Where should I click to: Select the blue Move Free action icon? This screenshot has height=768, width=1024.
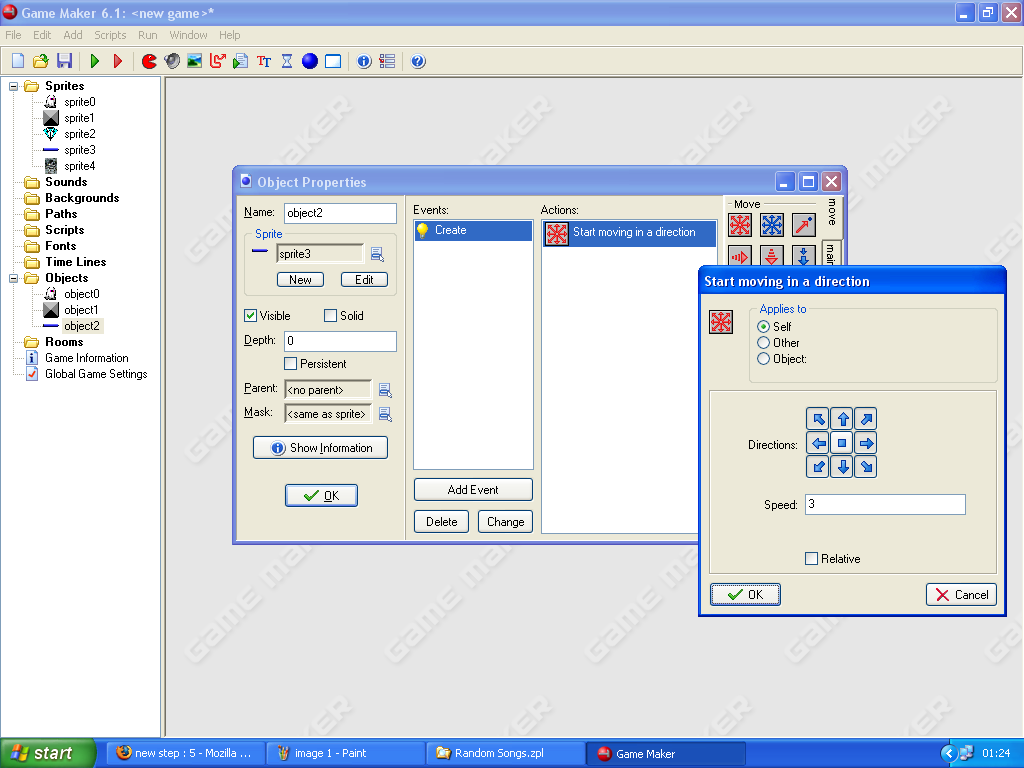tap(772, 225)
